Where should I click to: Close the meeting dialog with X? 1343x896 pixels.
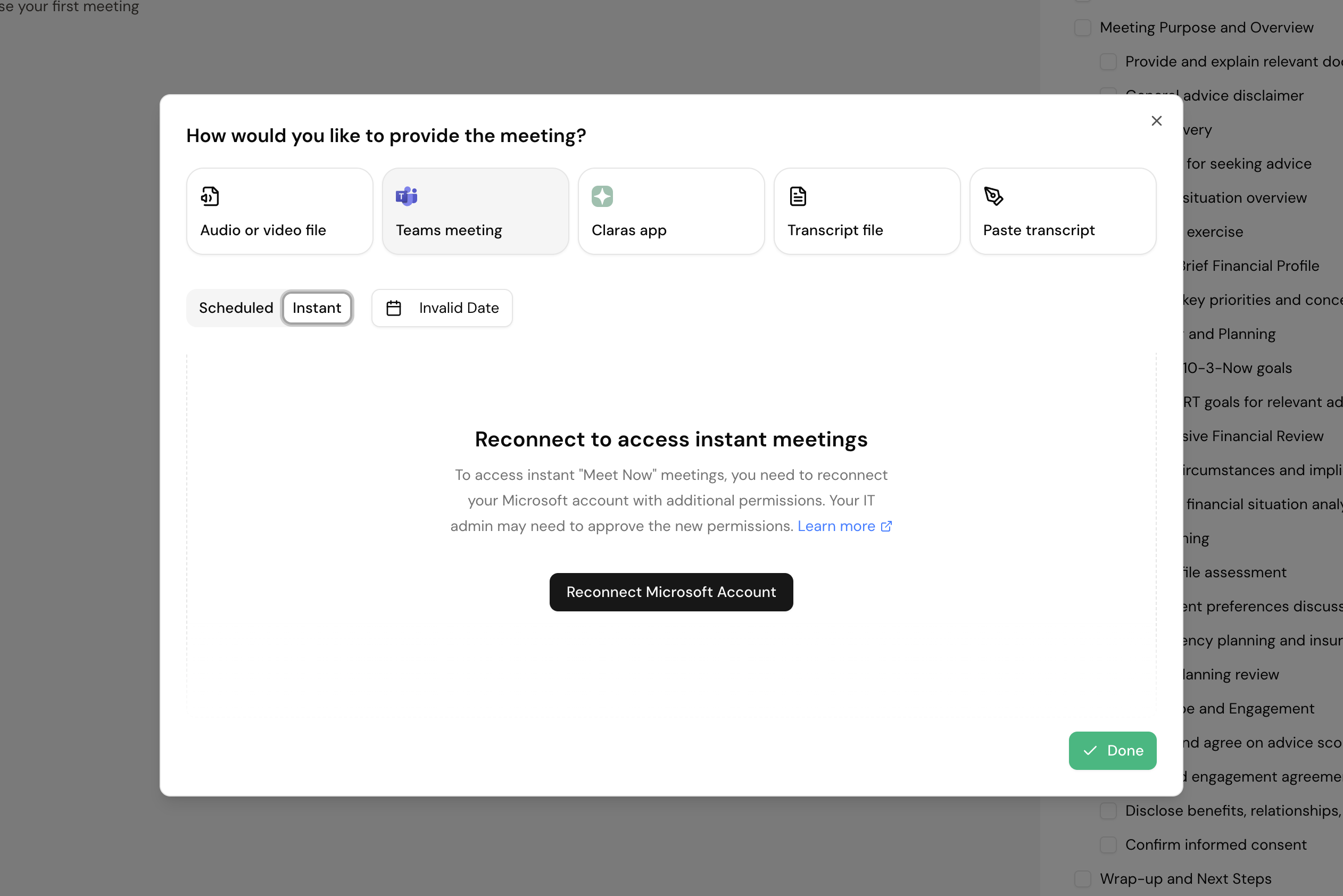pos(1156,121)
